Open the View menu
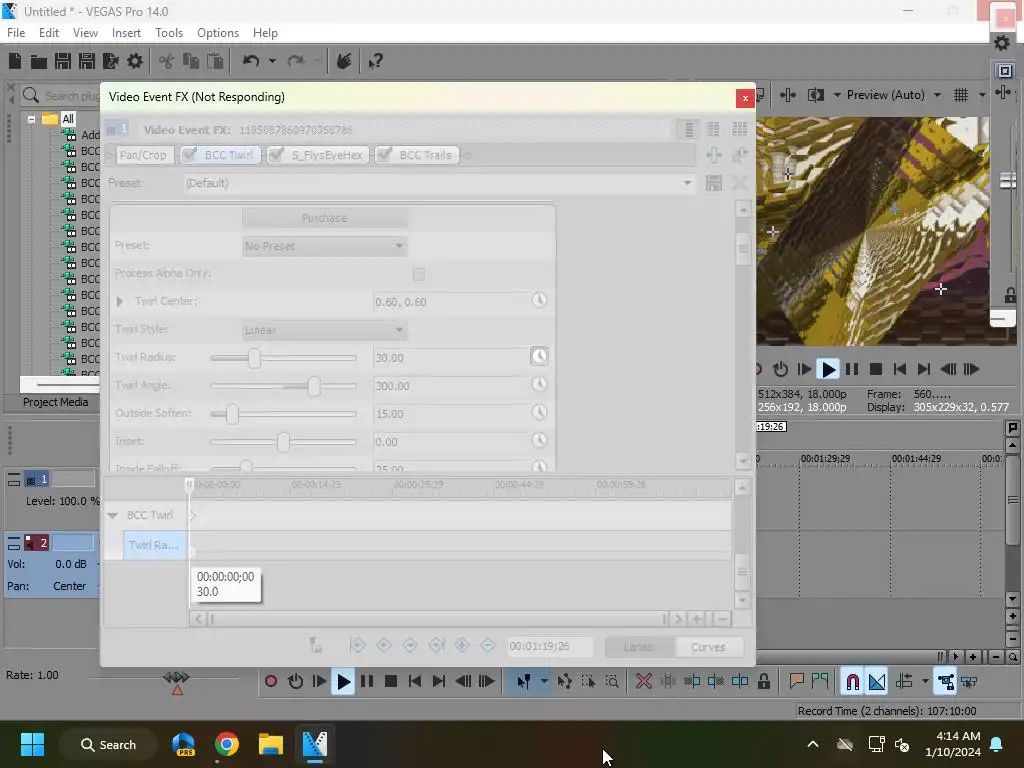1024x768 pixels. (x=85, y=33)
